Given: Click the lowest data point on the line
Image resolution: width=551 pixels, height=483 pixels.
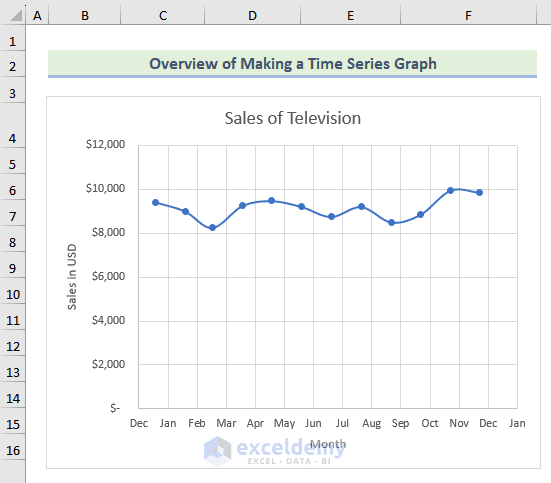Looking at the screenshot, I should tap(212, 228).
